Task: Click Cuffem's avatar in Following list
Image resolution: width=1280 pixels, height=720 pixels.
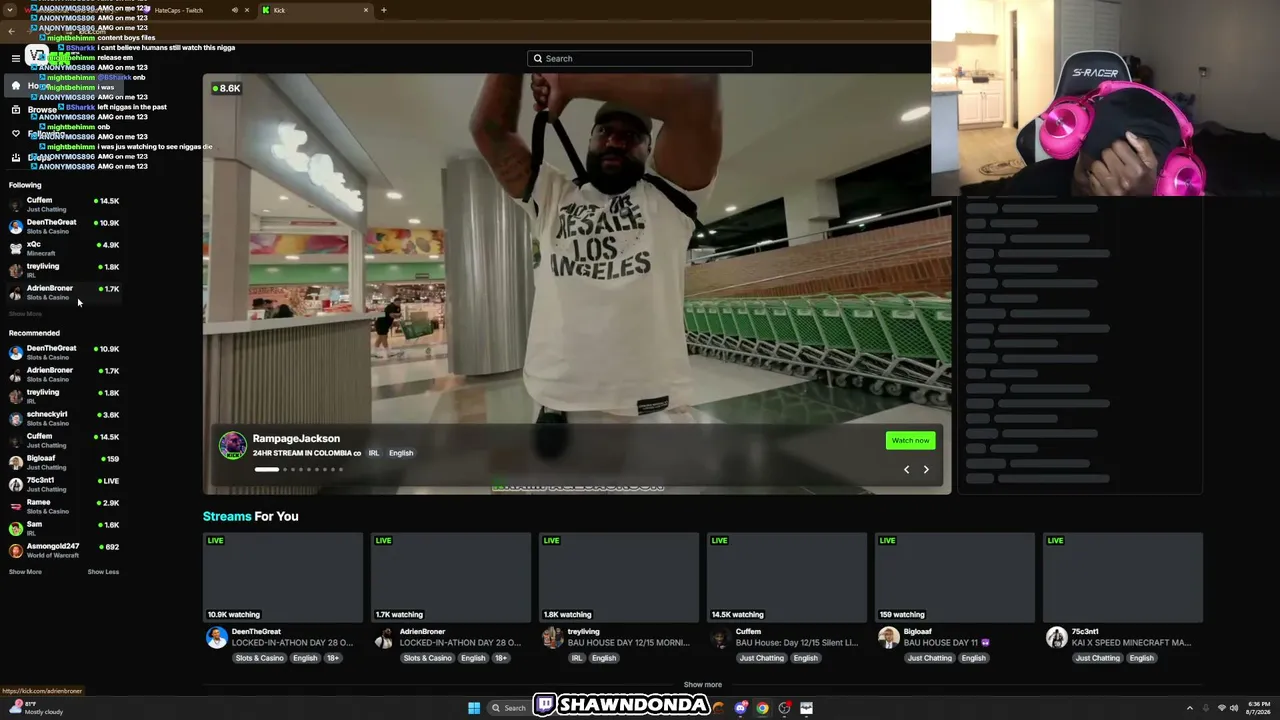Action: click(16, 205)
